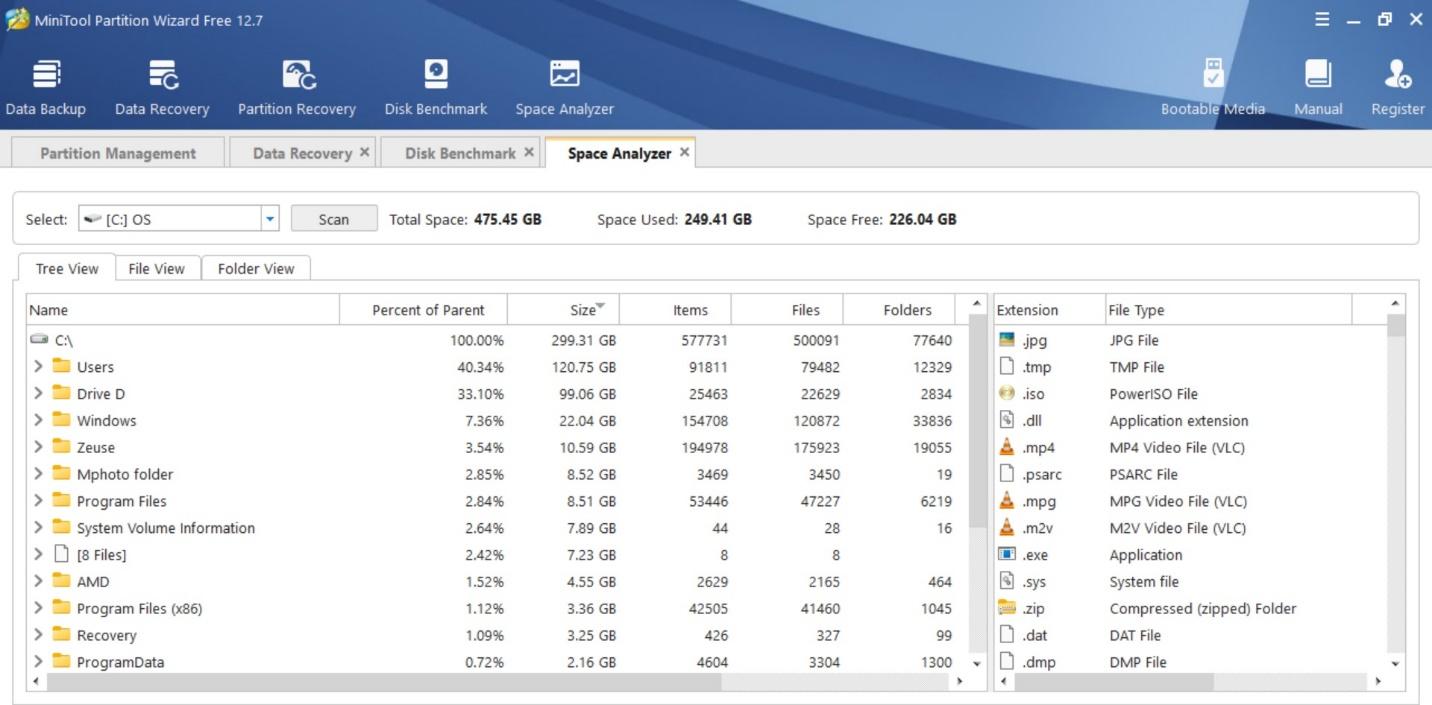Sort by the Items column header

click(676, 310)
